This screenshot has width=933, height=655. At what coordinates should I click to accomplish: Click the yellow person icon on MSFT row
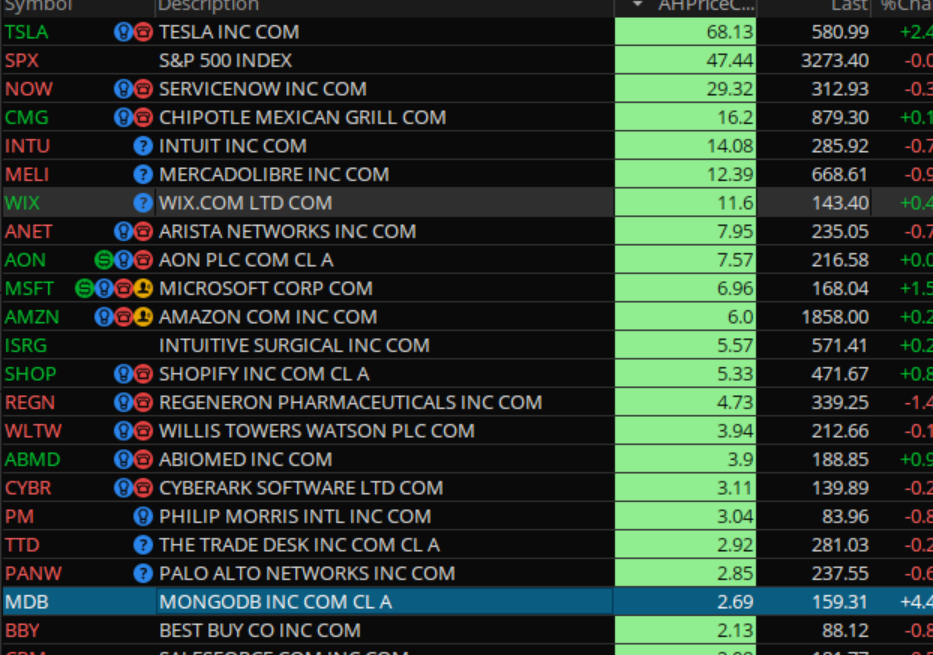click(x=143, y=289)
